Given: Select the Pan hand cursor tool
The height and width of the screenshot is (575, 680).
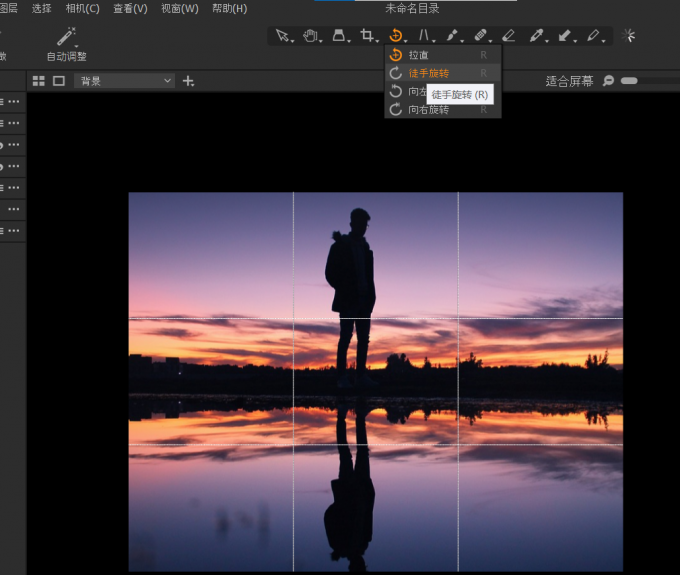Looking at the screenshot, I should 311,35.
